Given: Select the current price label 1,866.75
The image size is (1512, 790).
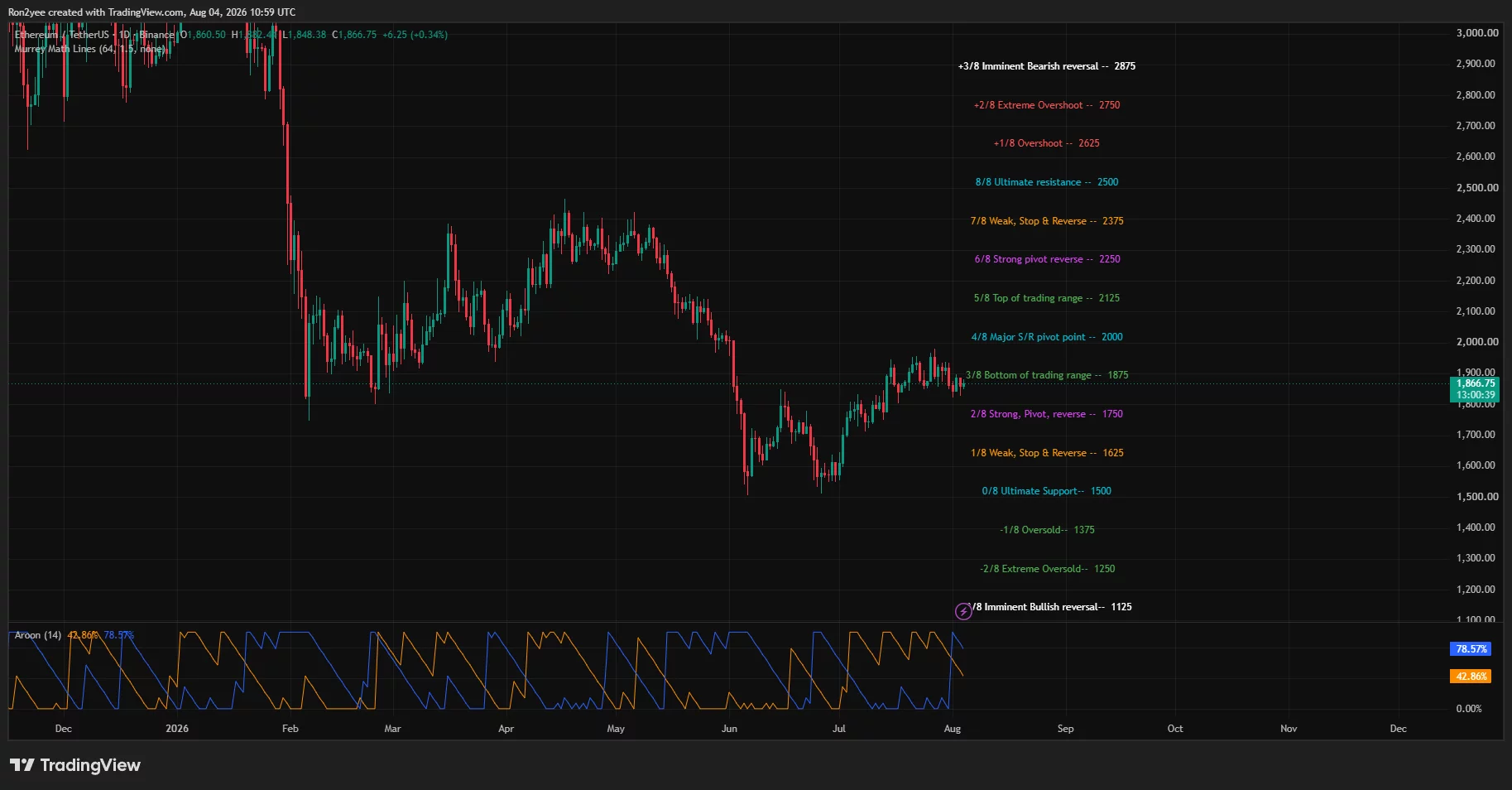Looking at the screenshot, I should point(1476,383).
